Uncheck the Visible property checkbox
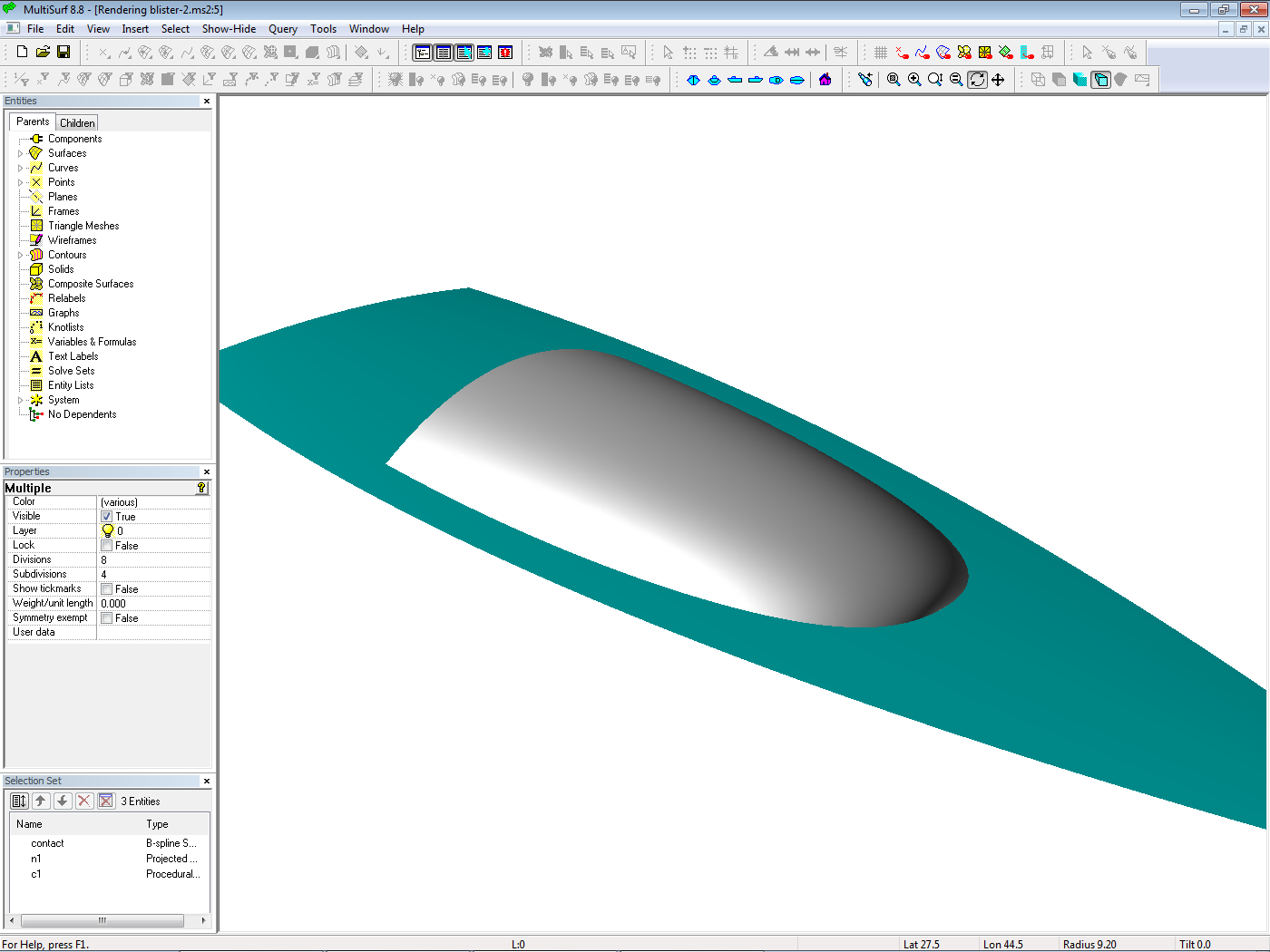Image resolution: width=1270 pixels, height=952 pixels. pyautogui.click(x=106, y=517)
